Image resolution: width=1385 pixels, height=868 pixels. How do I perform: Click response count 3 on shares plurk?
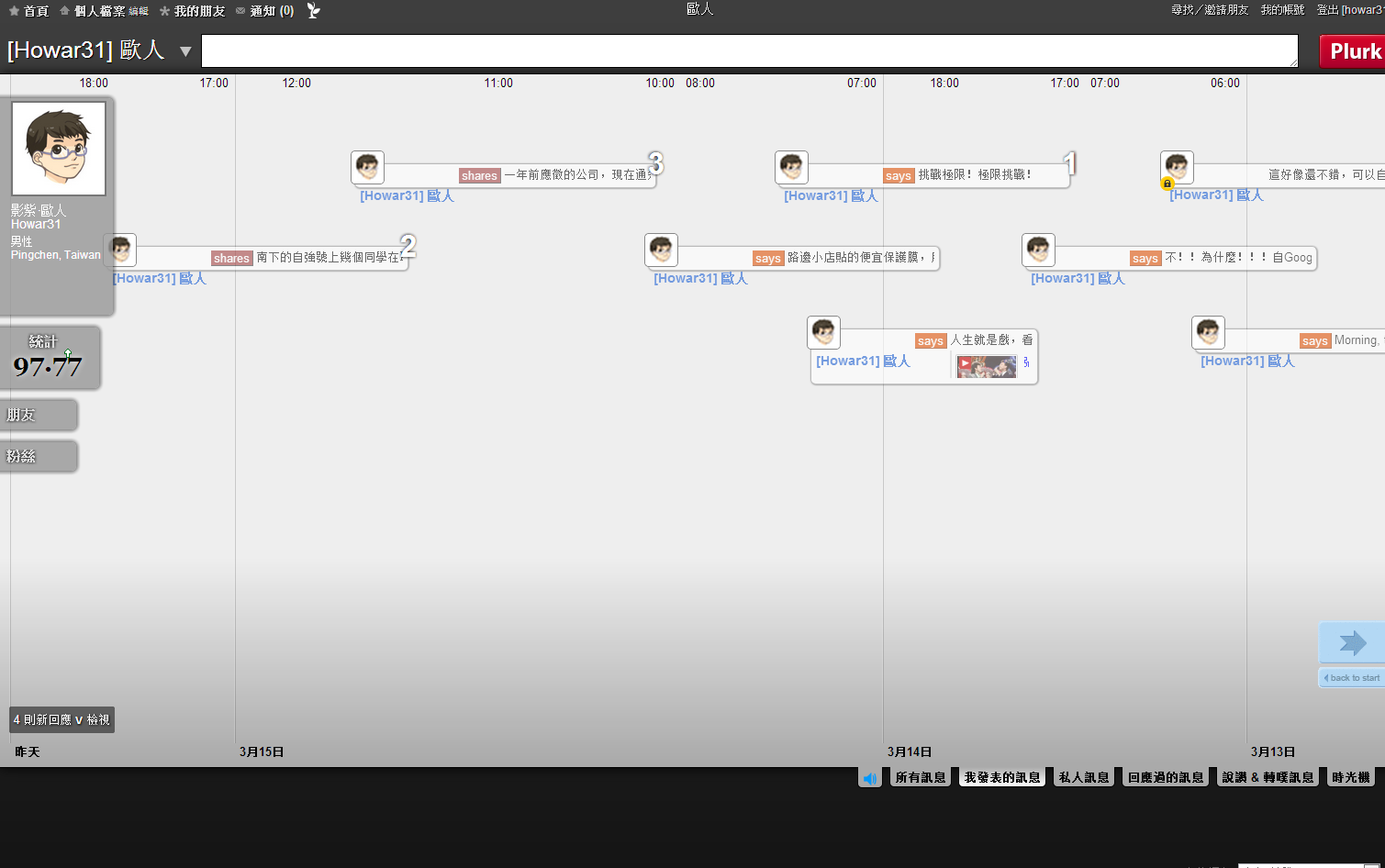point(655,163)
